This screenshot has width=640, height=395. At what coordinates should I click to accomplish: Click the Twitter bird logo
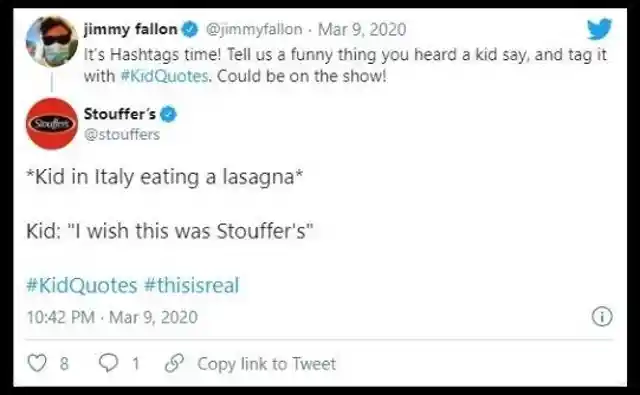[x=600, y=29]
